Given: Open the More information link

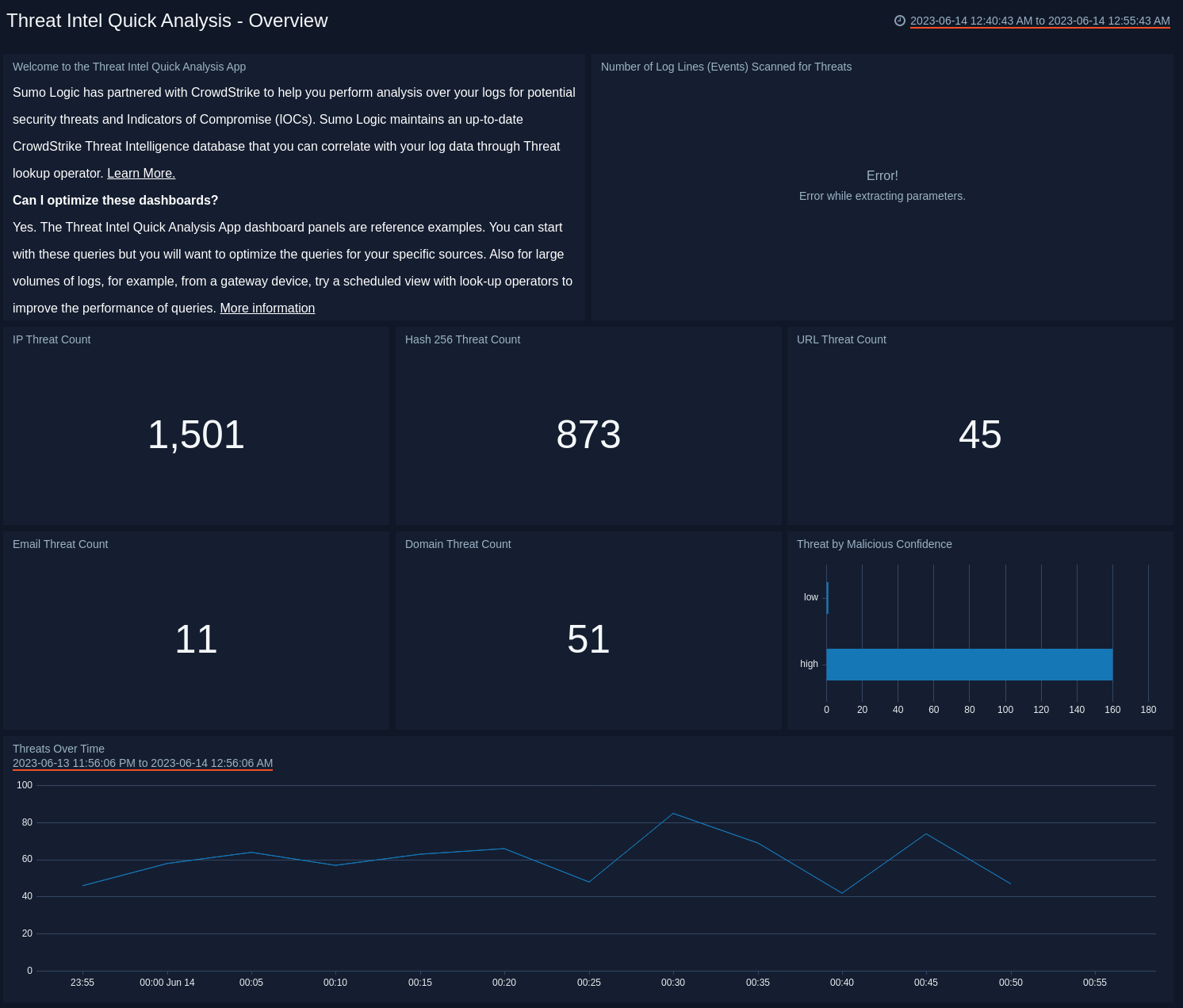Looking at the screenshot, I should [x=267, y=308].
